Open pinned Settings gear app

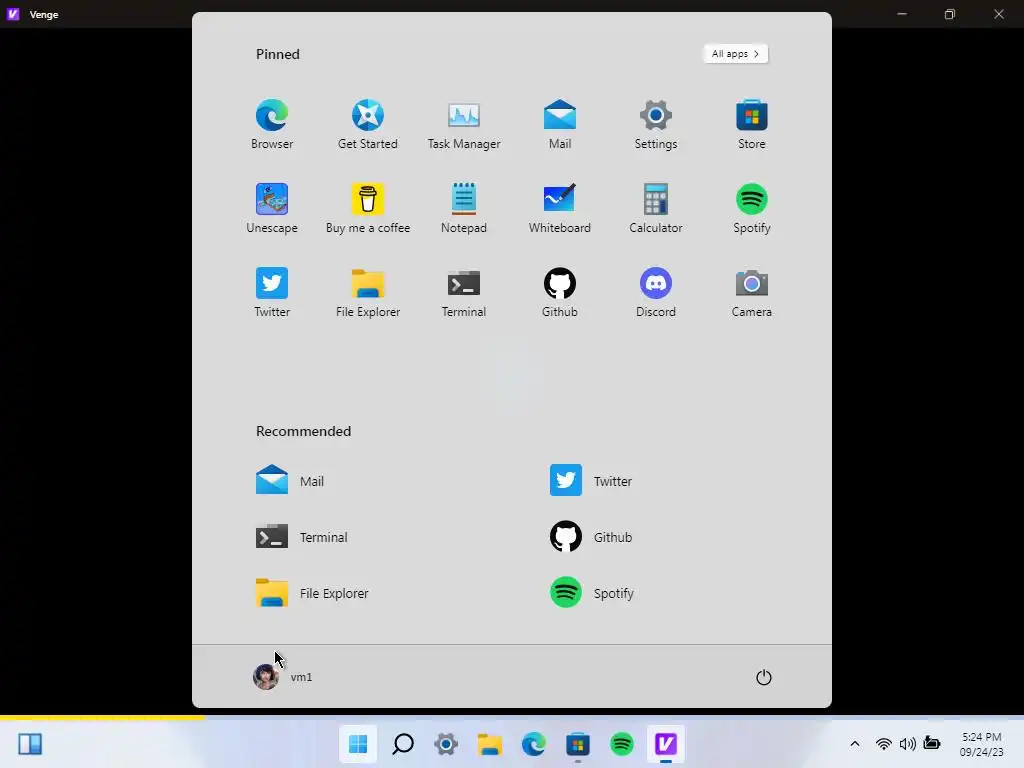tap(656, 125)
